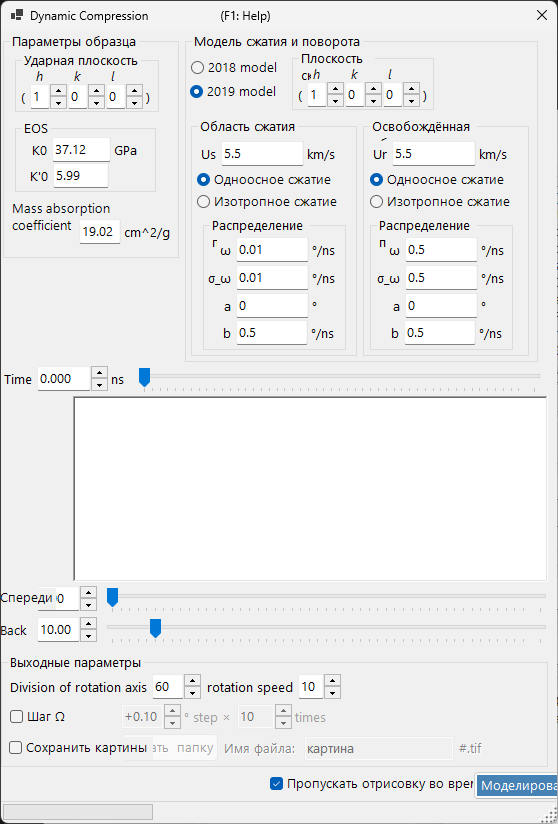Click the a field in Область сжатия

272,306
